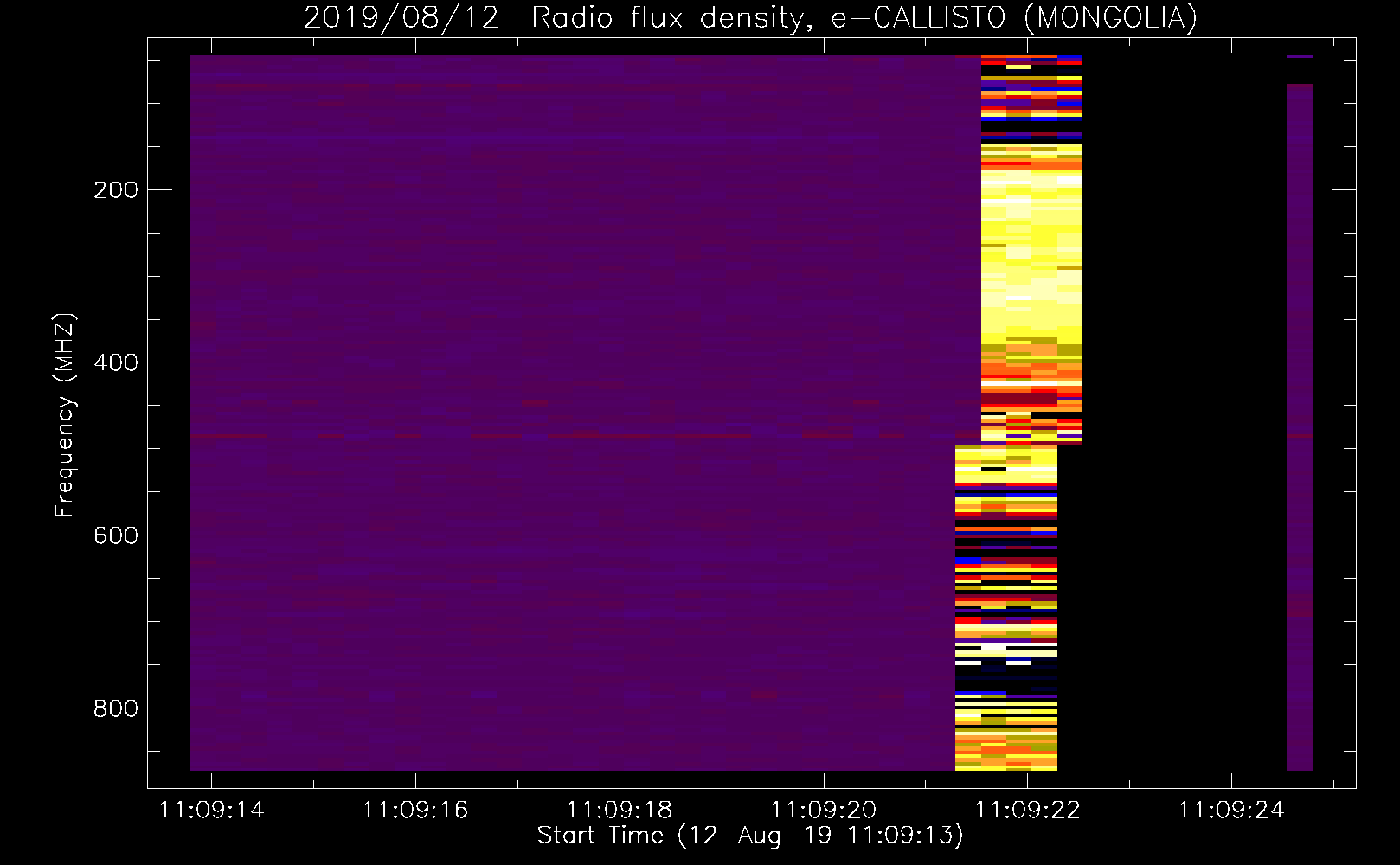Click the 11:09:14 time tick label
1400x865 pixels.
tap(211, 811)
